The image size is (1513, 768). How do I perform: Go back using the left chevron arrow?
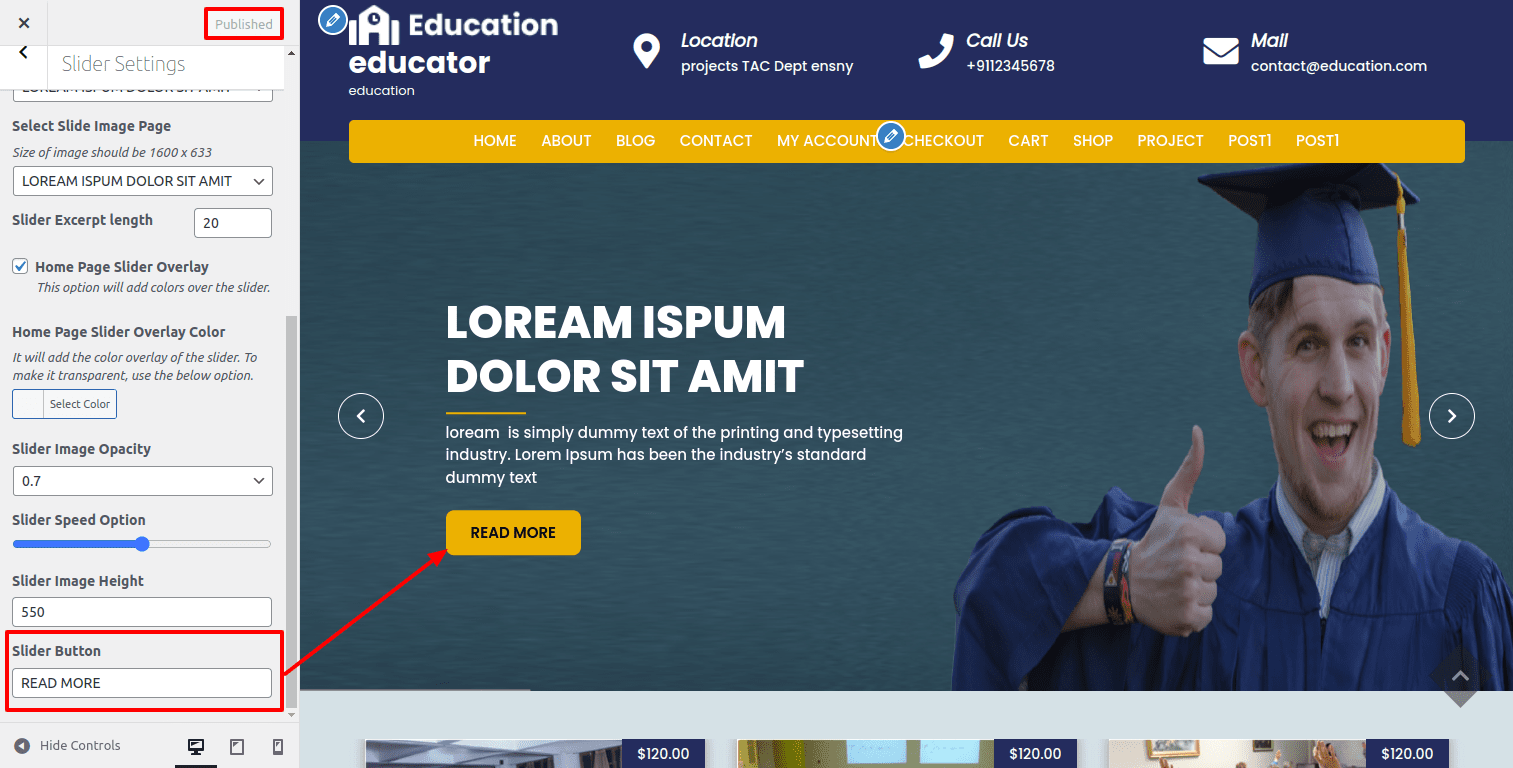click(x=24, y=53)
